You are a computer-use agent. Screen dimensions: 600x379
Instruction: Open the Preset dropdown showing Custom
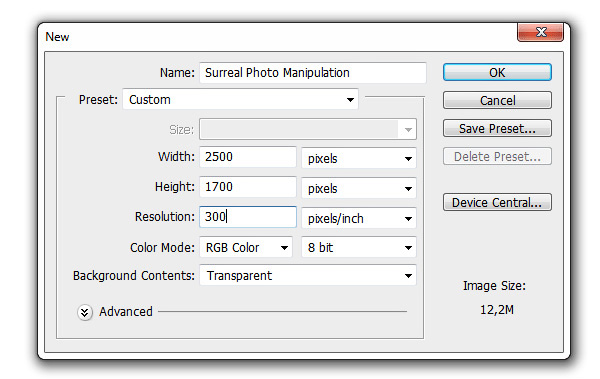pos(240,100)
